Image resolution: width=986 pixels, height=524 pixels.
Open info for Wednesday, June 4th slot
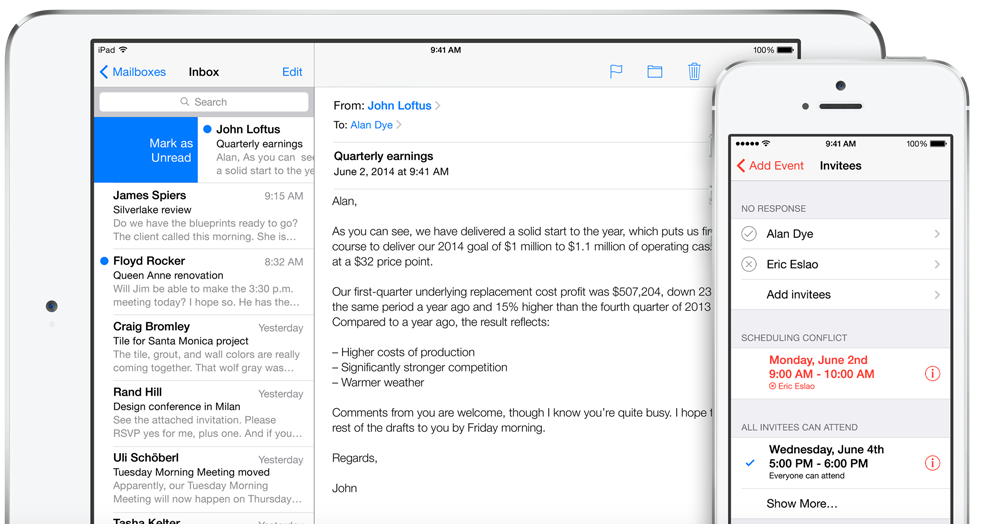tap(933, 463)
